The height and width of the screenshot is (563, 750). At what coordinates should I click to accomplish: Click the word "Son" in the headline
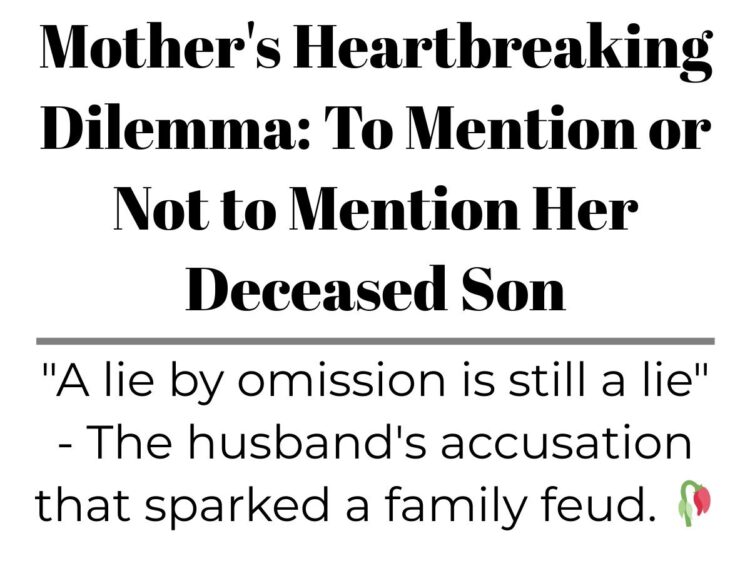513,288
